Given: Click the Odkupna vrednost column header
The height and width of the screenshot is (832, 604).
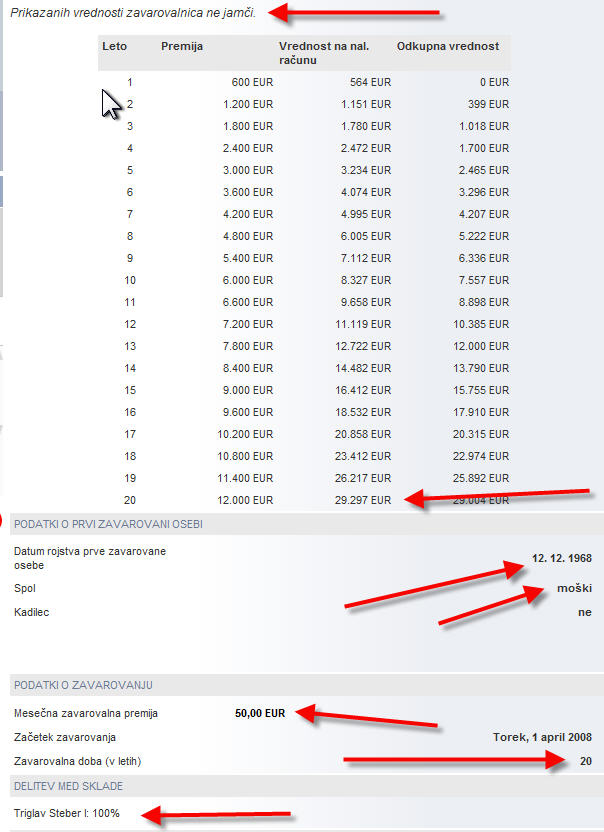Looking at the screenshot, I should pyautogui.click(x=448, y=46).
